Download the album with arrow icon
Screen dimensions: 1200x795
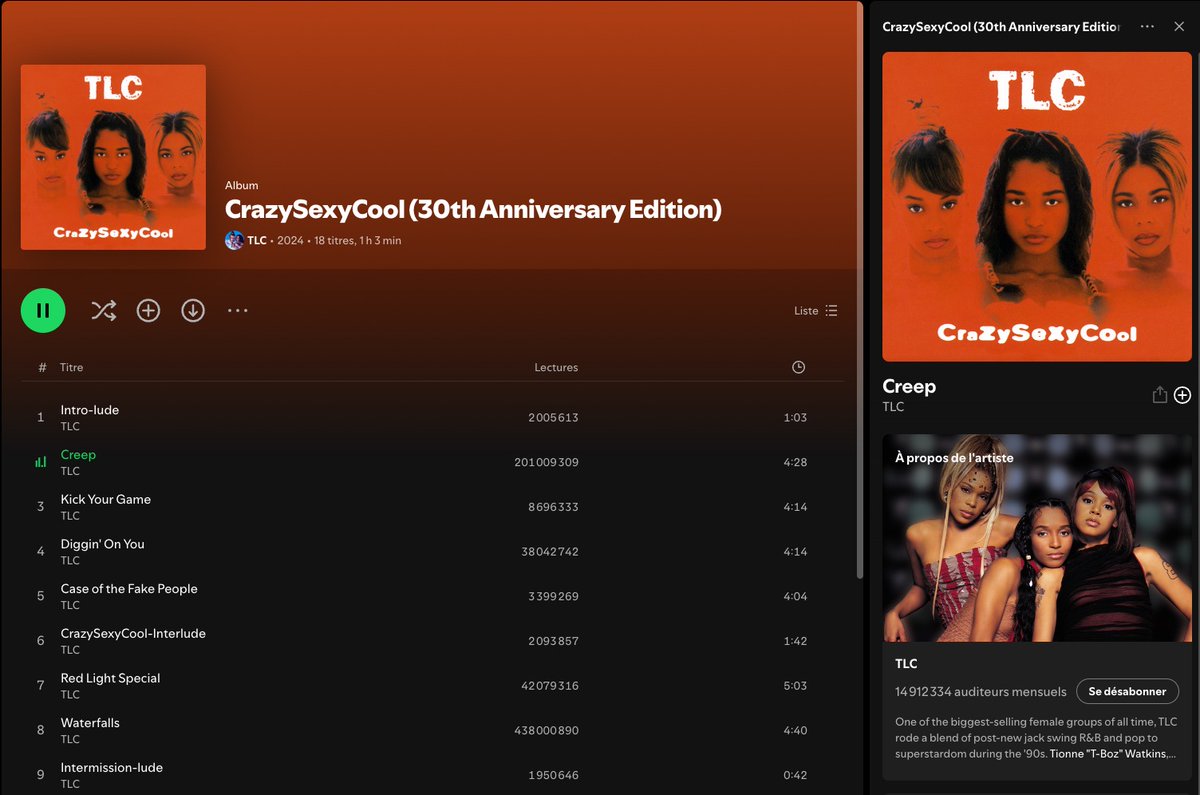click(193, 310)
